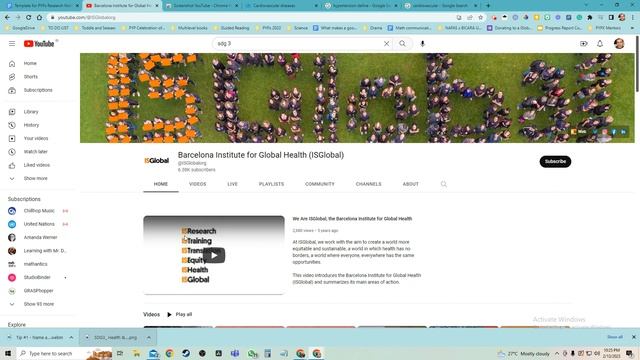640x360 pixels.
Task: Open options arrow for Tip #1 download
Action: point(71,338)
